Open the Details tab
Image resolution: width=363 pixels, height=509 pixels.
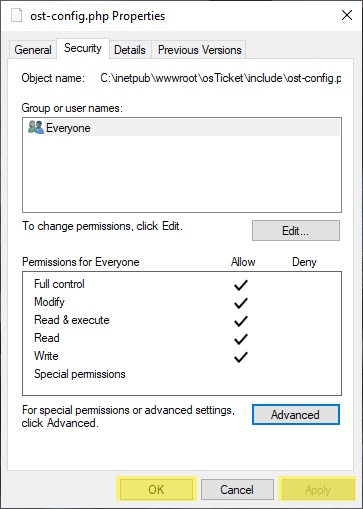[130, 50]
